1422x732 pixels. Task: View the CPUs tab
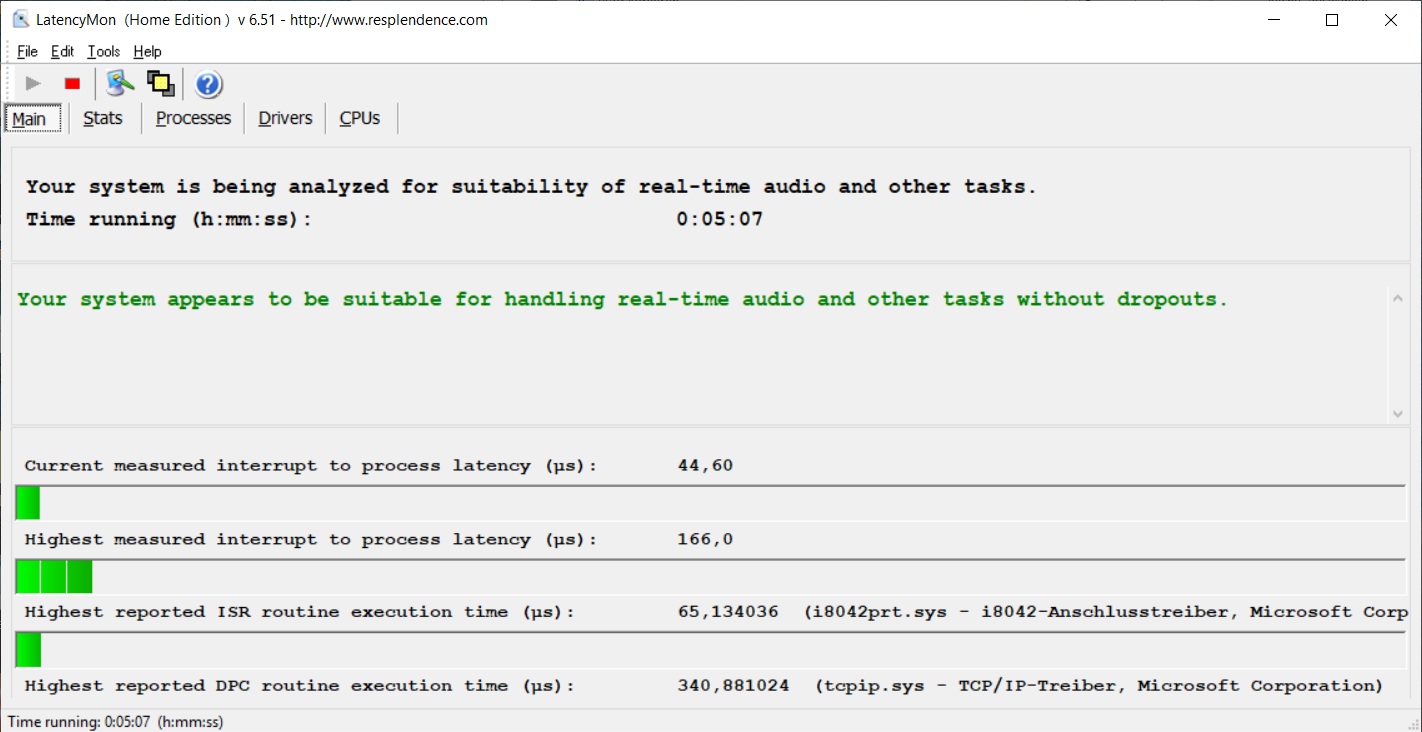[x=360, y=118]
